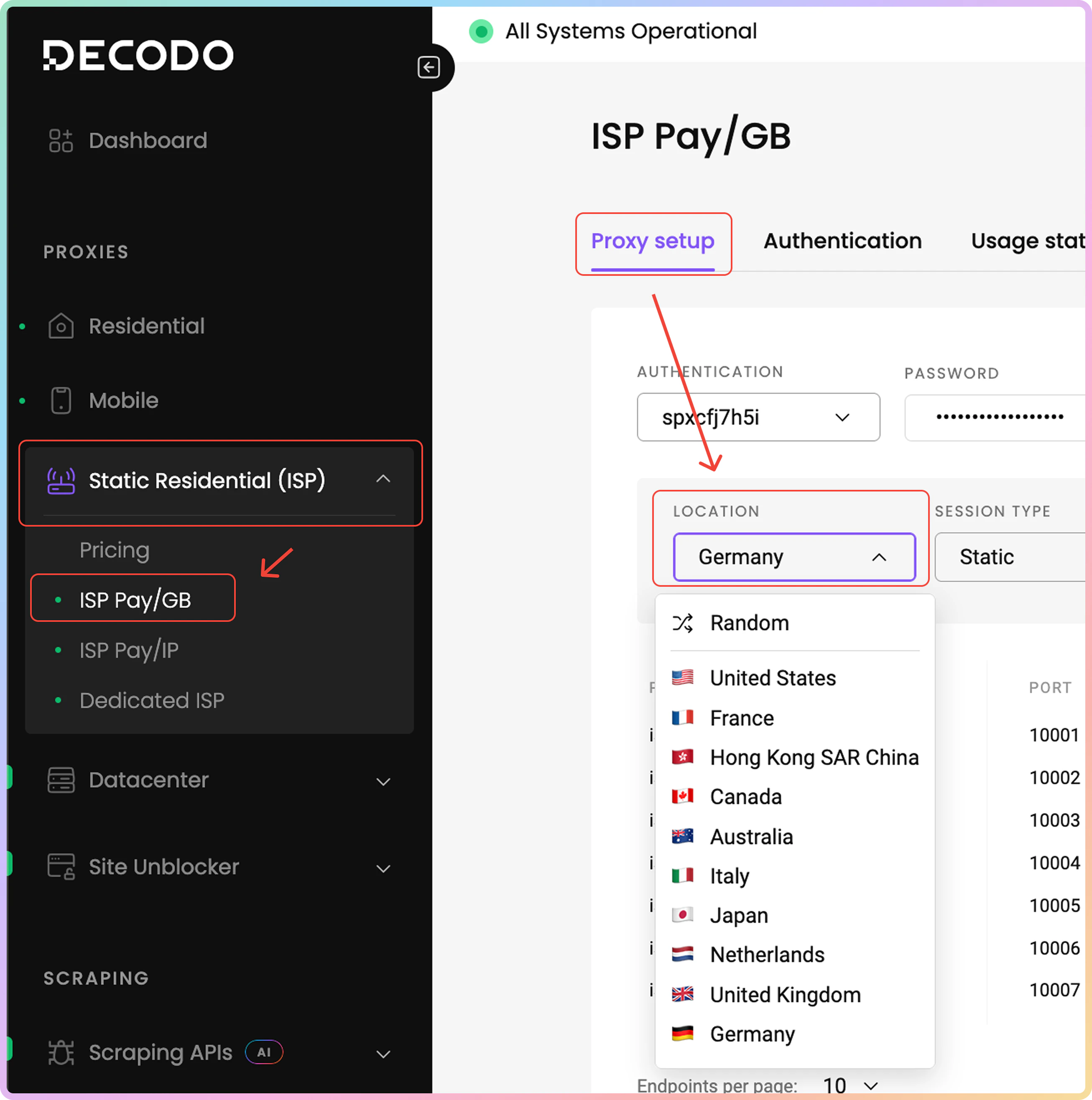
Task: Expand the Datacenter menu chevron
Action: tap(383, 781)
